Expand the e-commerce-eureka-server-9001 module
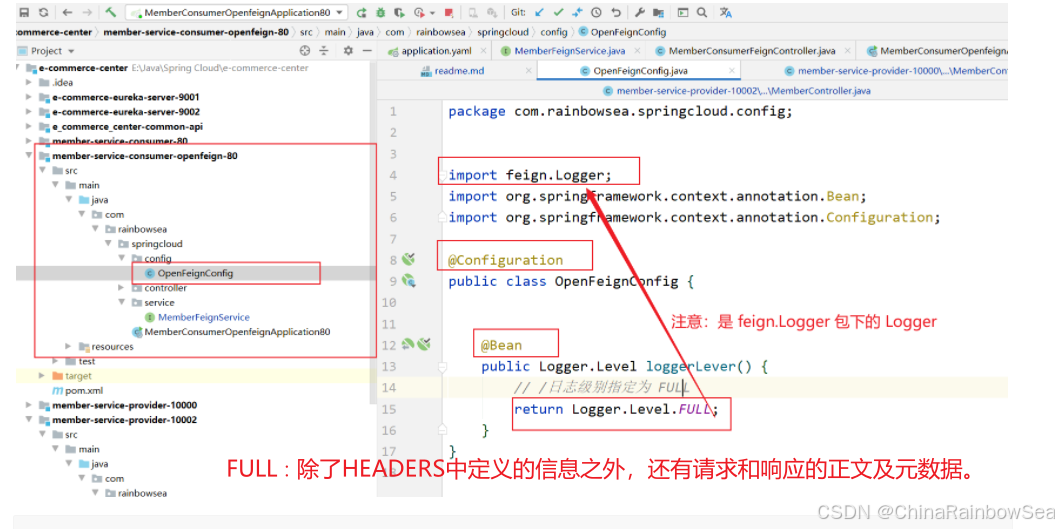Screen dimensions: 1059x529 coord(28,97)
